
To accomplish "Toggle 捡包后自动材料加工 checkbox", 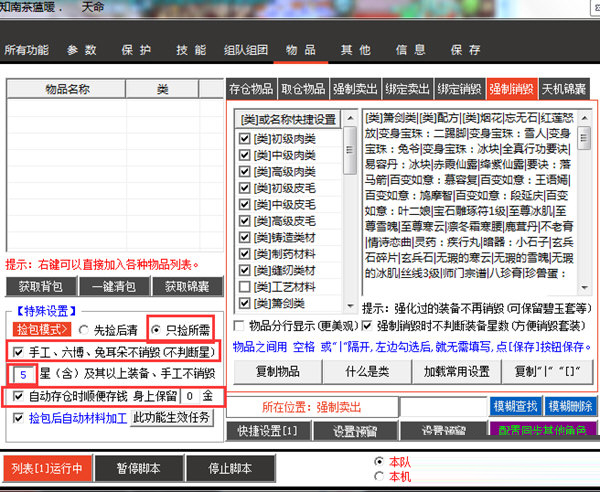I will click(x=18, y=417).
